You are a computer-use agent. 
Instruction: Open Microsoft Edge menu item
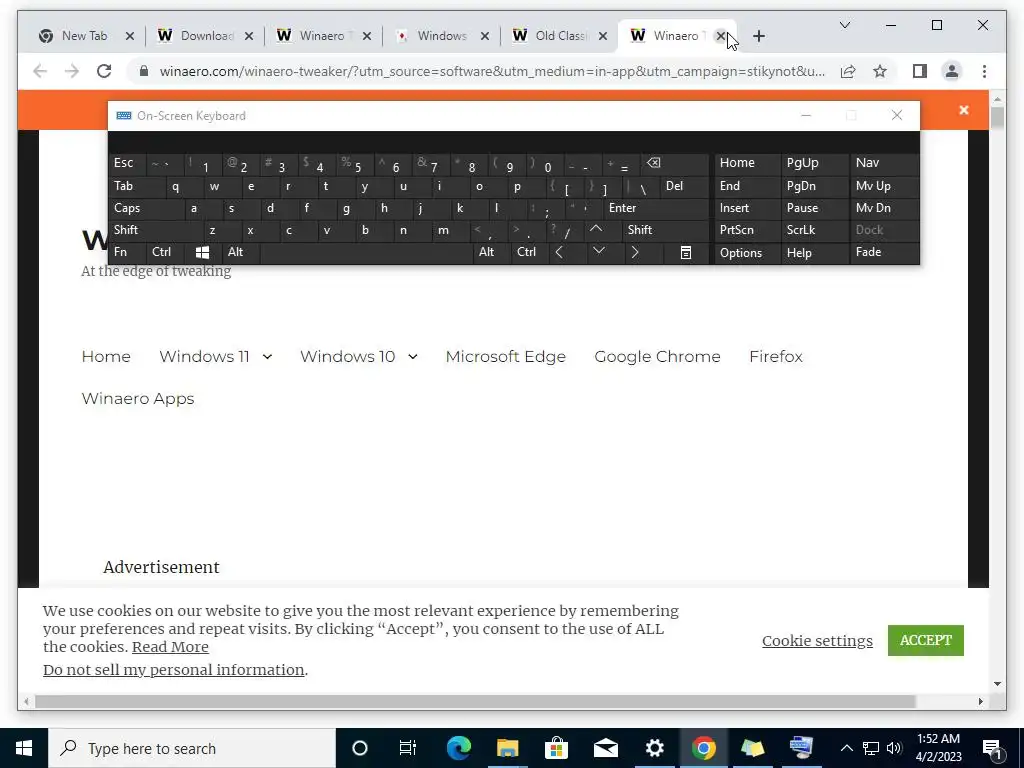click(505, 357)
